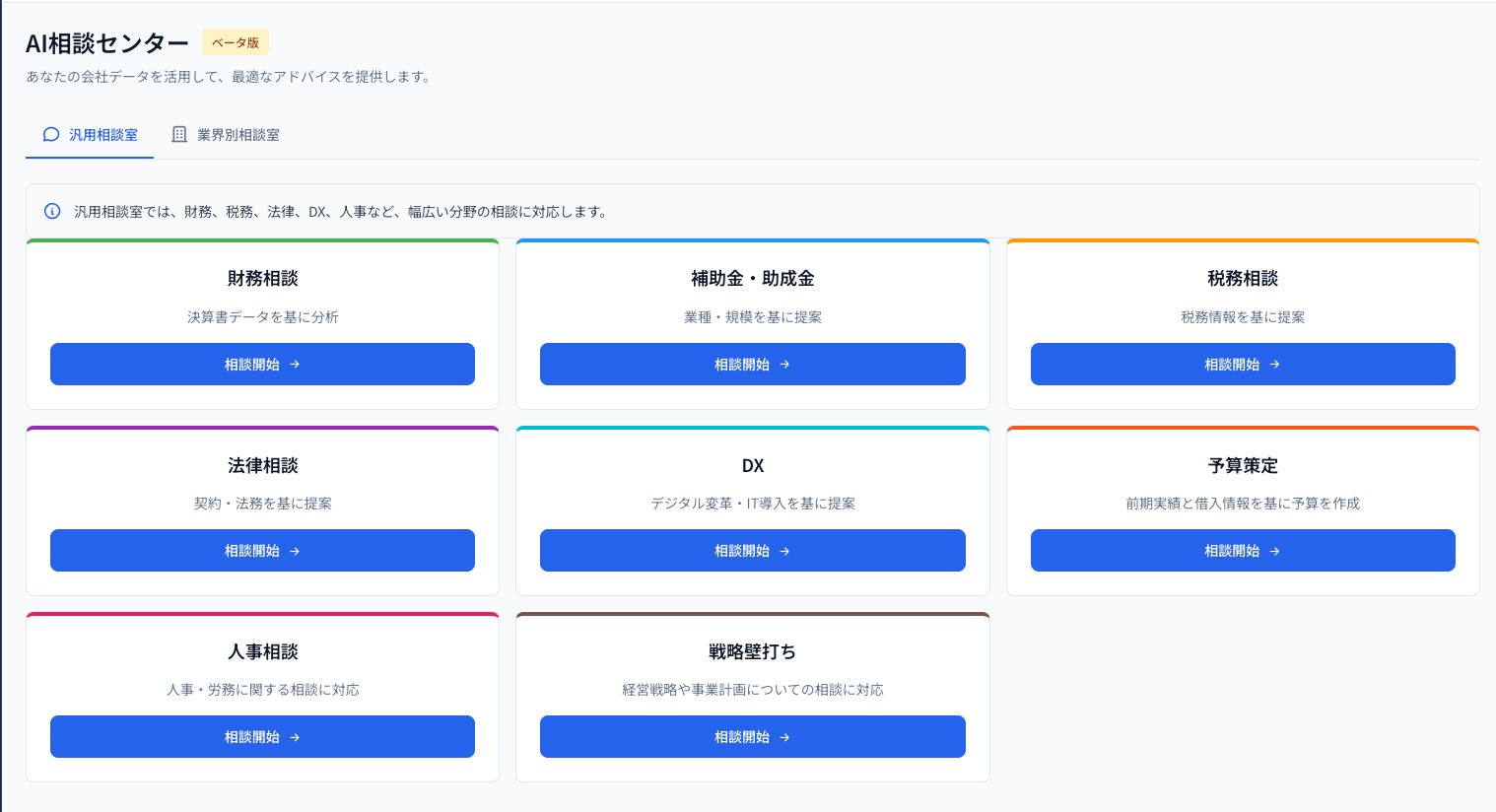Screen dimensions: 1496x812
Task: Click the arrow icon in 人事相談's start button
Action: [x=296, y=736]
